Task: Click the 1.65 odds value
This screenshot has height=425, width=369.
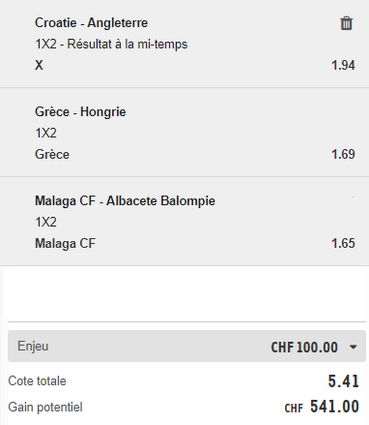Action: [343, 243]
